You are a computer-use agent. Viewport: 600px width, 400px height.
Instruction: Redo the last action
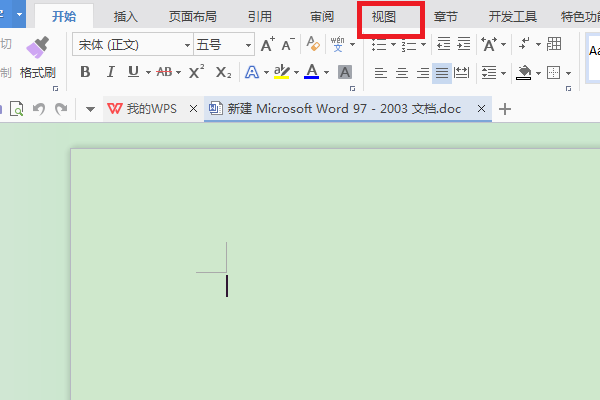tap(61, 109)
